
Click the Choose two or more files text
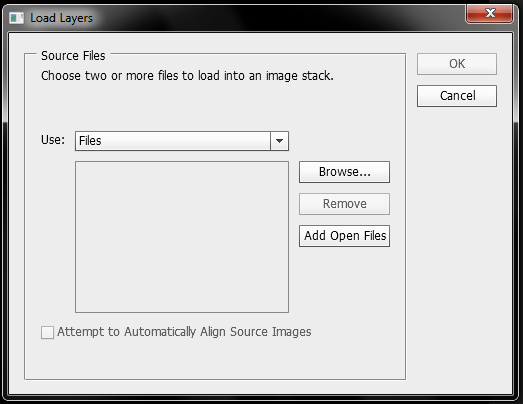tap(187, 76)
